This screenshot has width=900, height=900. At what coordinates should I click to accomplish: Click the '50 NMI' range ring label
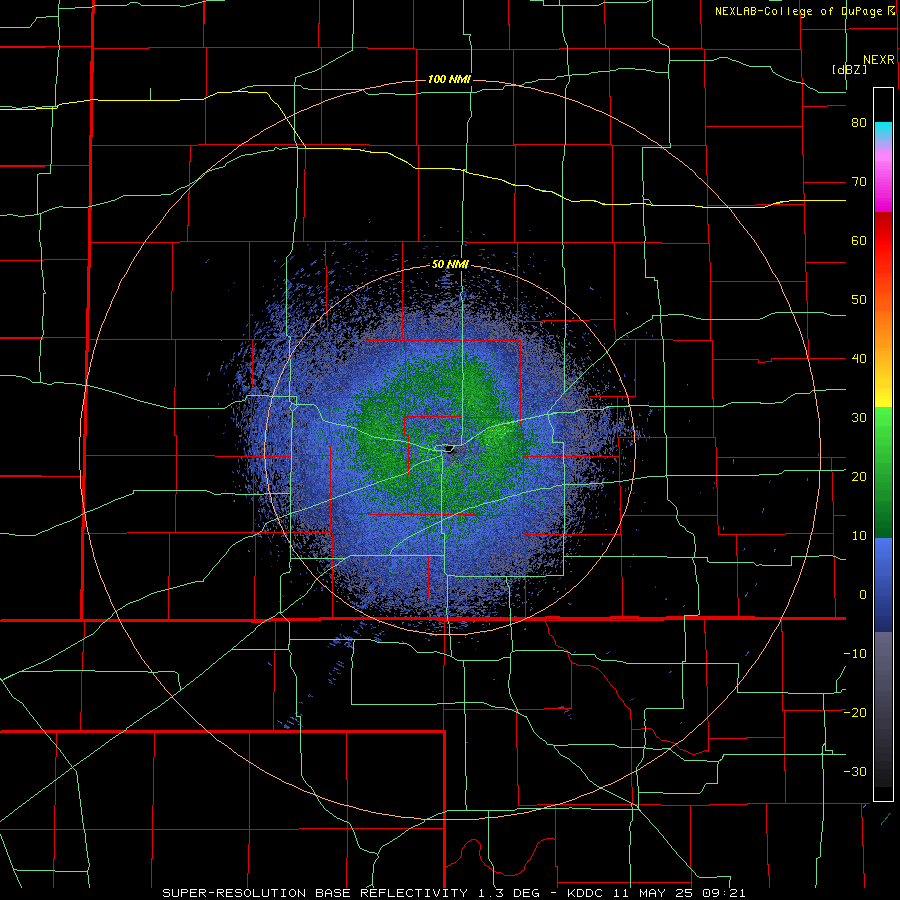click(x=450, y=265)
